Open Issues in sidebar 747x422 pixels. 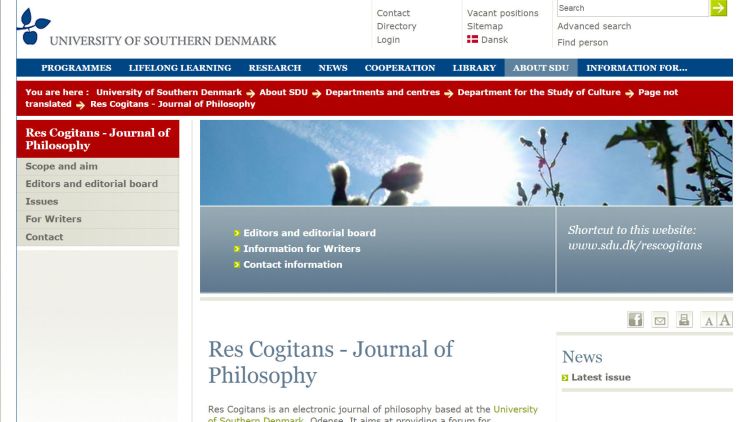98,201
